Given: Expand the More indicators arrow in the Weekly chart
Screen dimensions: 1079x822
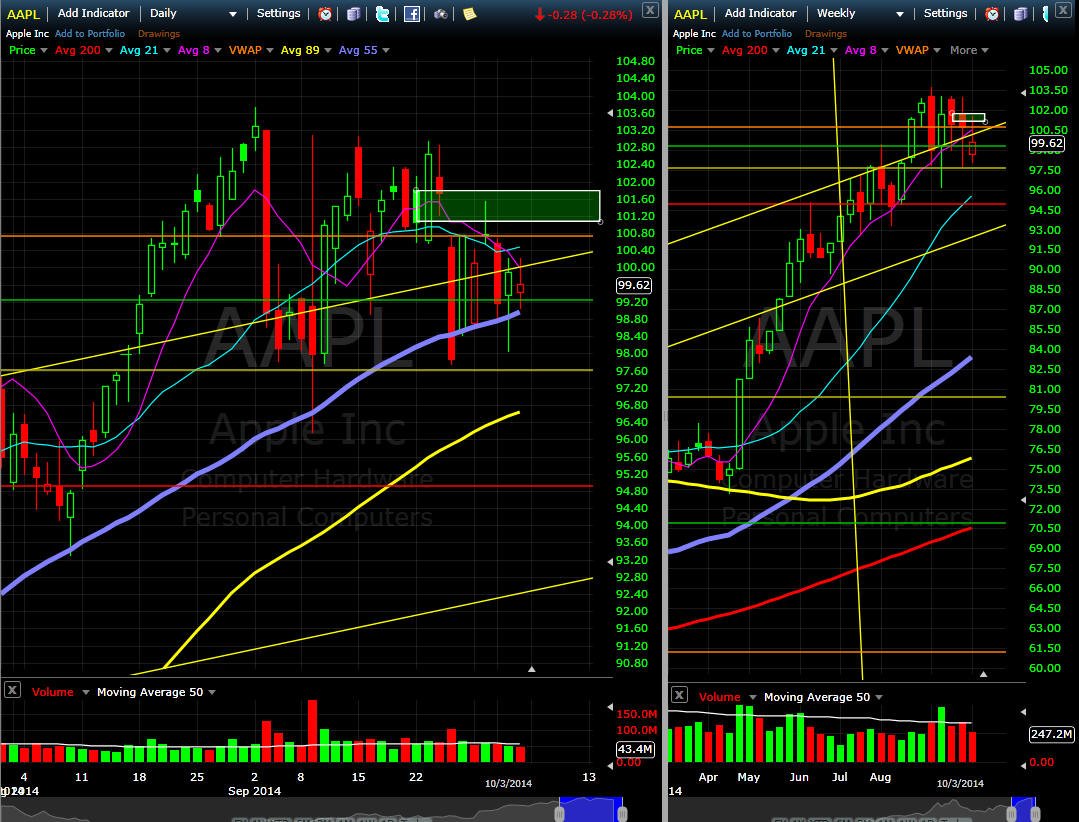Looking at the screenshot, I should click(x=985, y=50).
